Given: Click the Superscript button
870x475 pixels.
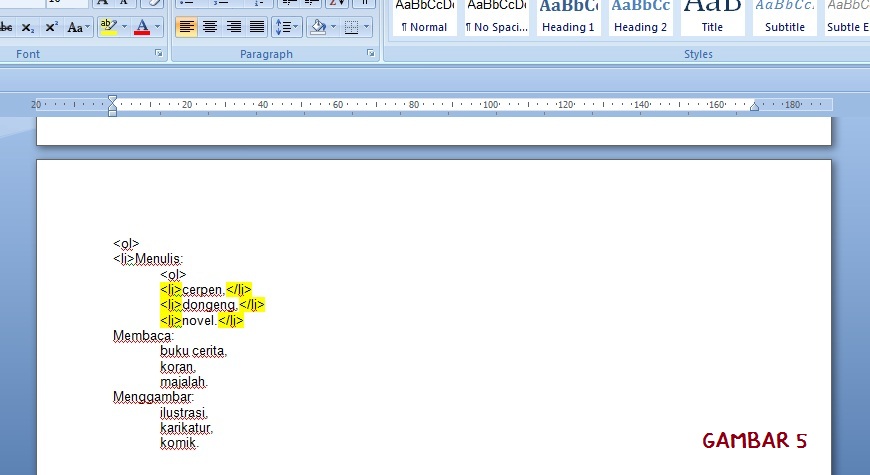Looking at the screenshot, I should (x=51, y=27).
